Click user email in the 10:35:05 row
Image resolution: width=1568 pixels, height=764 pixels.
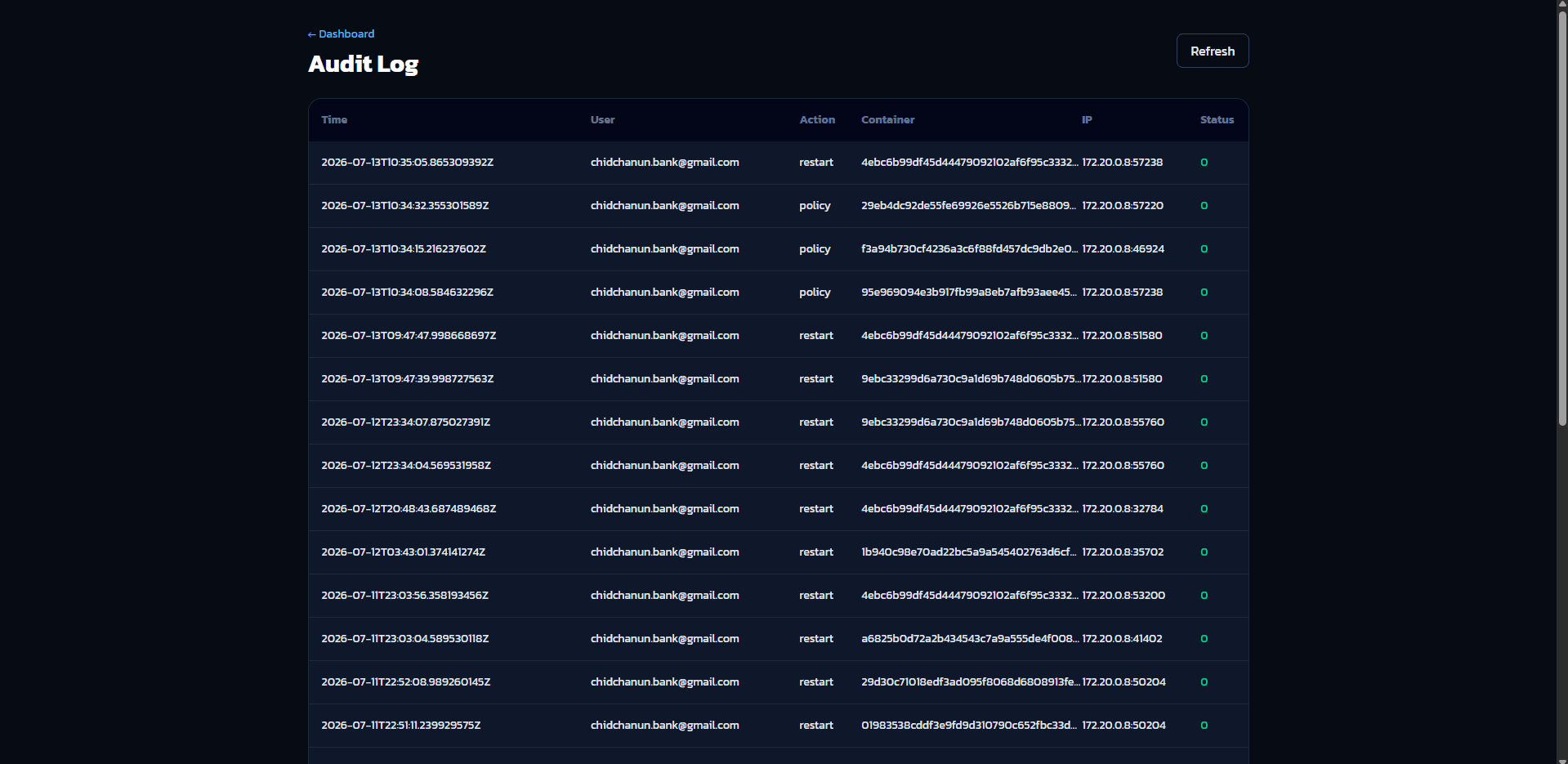[x=665, y=163]
